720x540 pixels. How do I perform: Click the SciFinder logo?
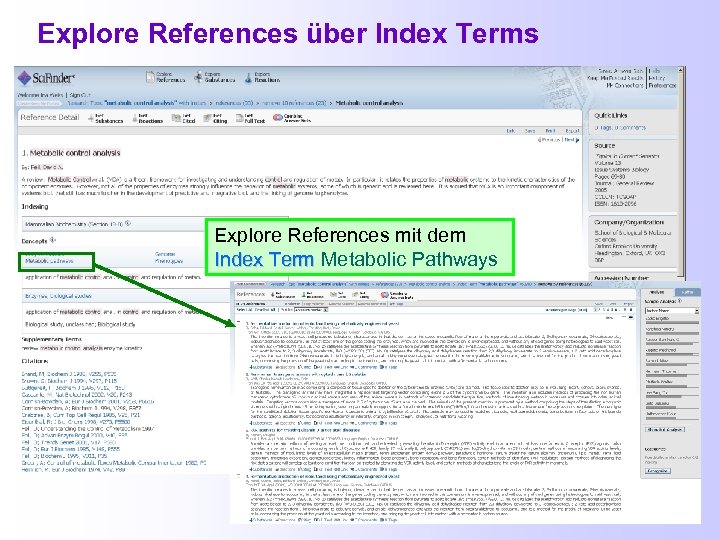pos(46,78)
